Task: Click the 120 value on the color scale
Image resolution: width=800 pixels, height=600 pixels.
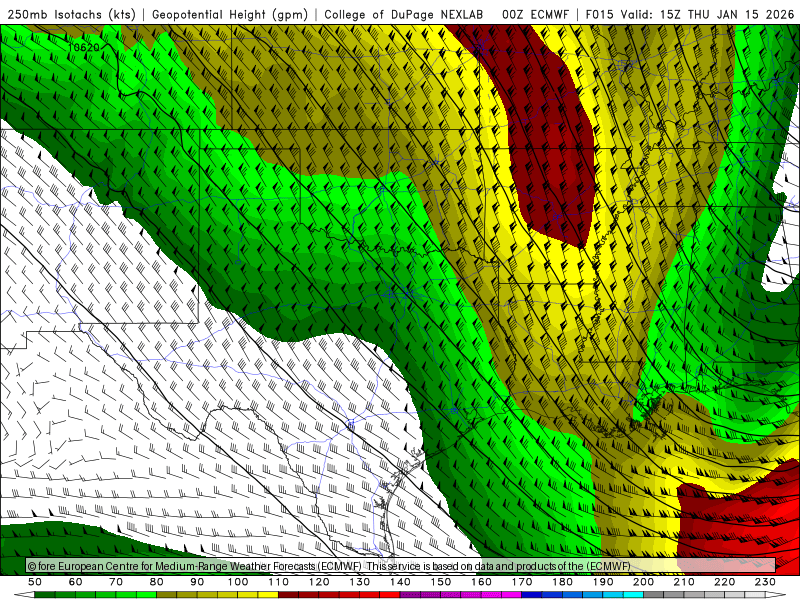Action: (x=319, y=582)
